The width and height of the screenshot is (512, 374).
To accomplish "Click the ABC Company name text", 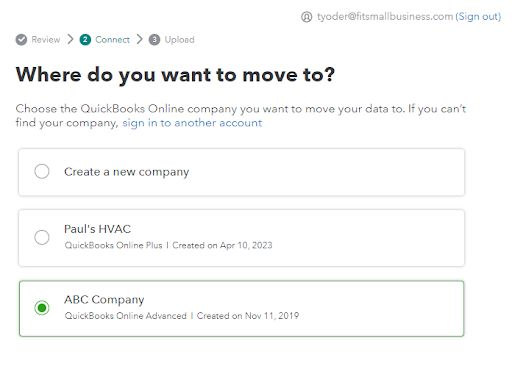I will pos(104,300).
